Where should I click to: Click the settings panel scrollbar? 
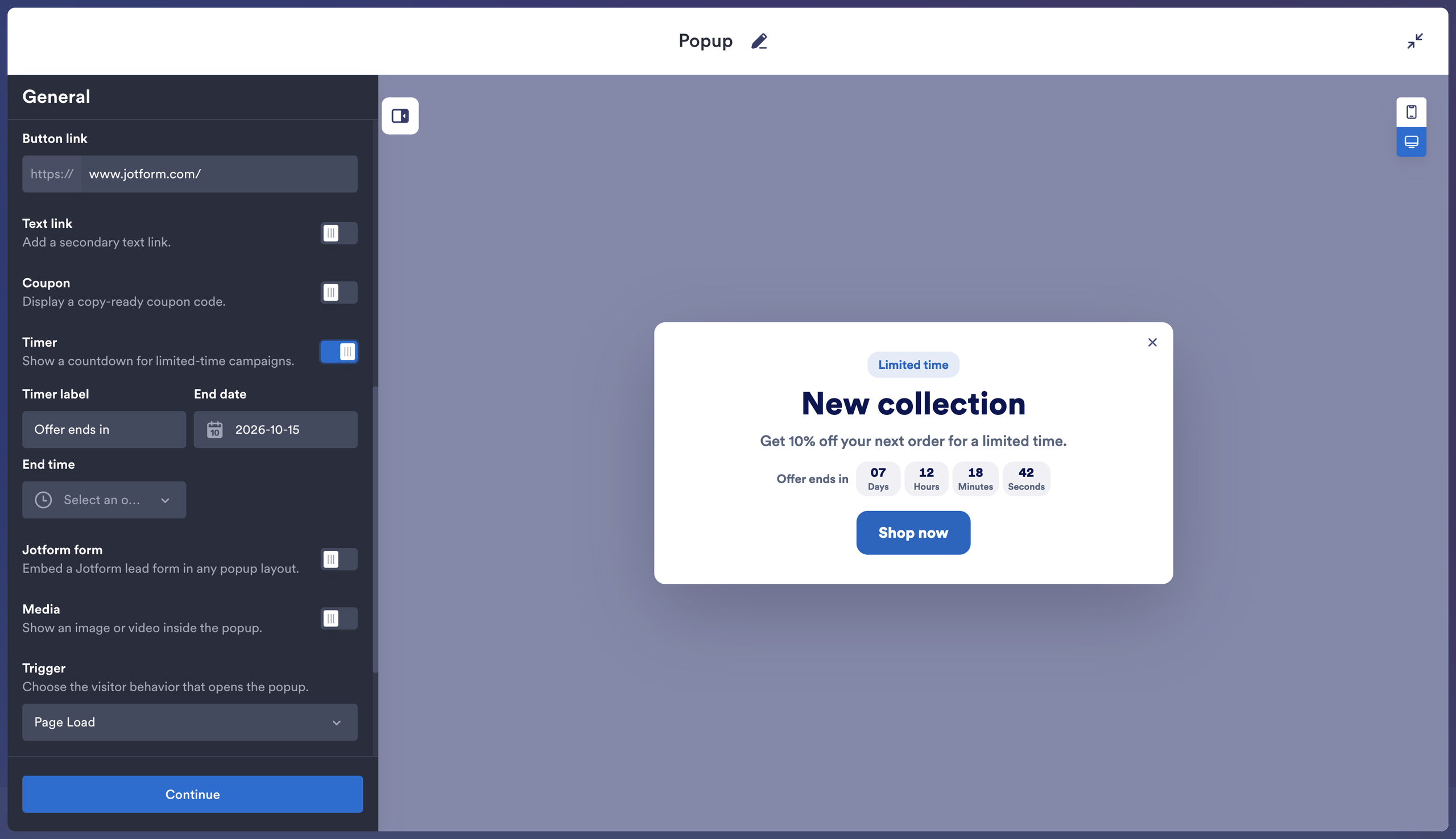[375, 529]
